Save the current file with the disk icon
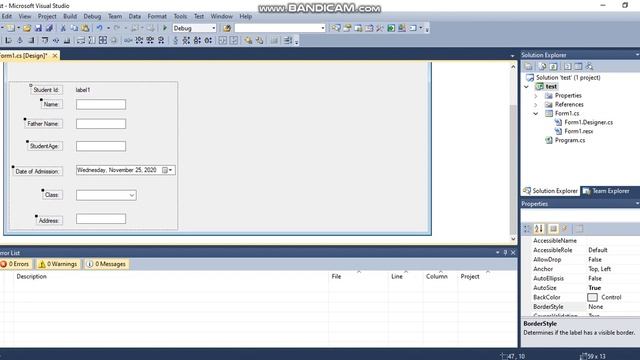 point(38,28)
